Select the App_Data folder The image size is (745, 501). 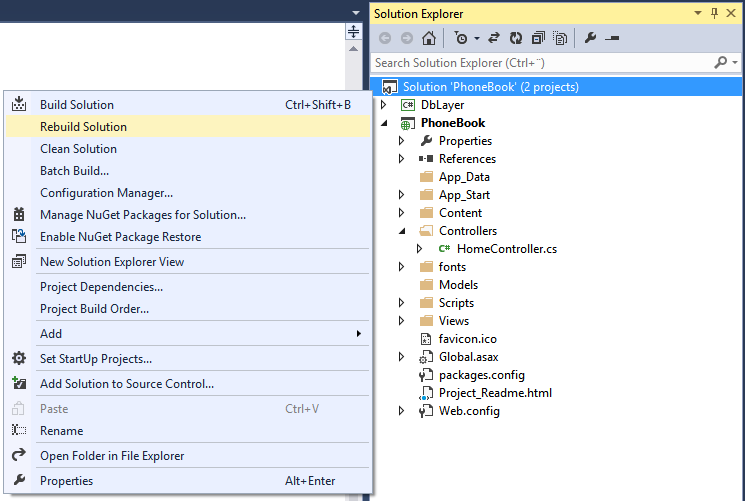point(464,177)
